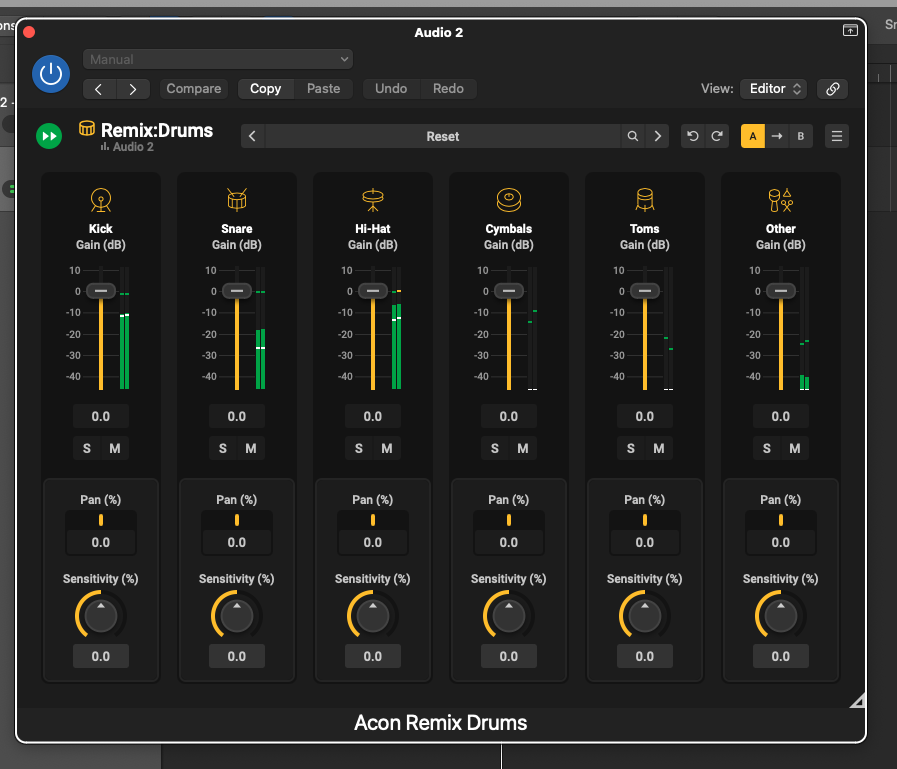Click the green fast-forward process icon
Viewport: 897px width, 769px height.
(x=49, y=136)
